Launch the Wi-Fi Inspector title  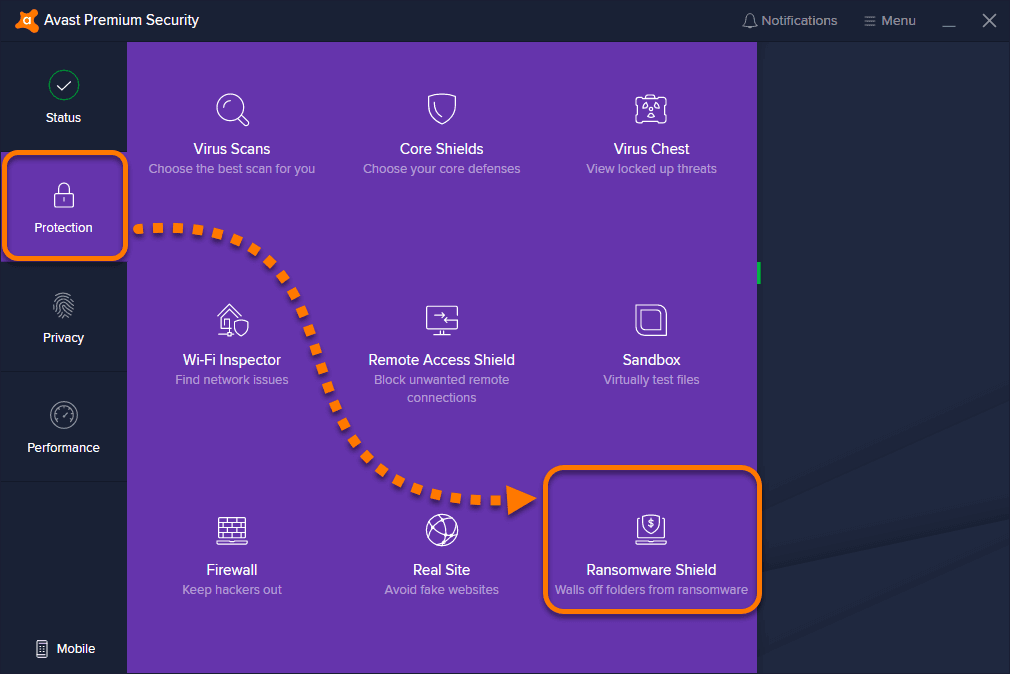(x=232, y=360)
